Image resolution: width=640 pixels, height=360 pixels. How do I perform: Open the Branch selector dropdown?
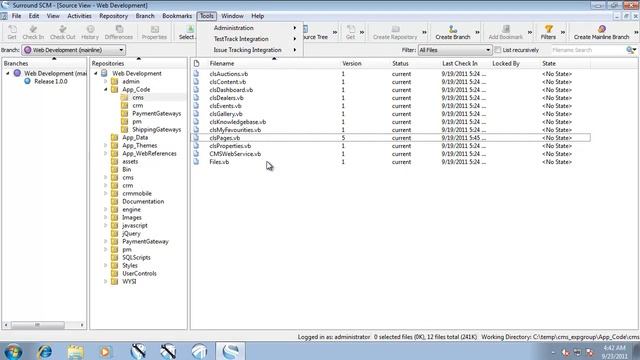click(x=73, y=50)
